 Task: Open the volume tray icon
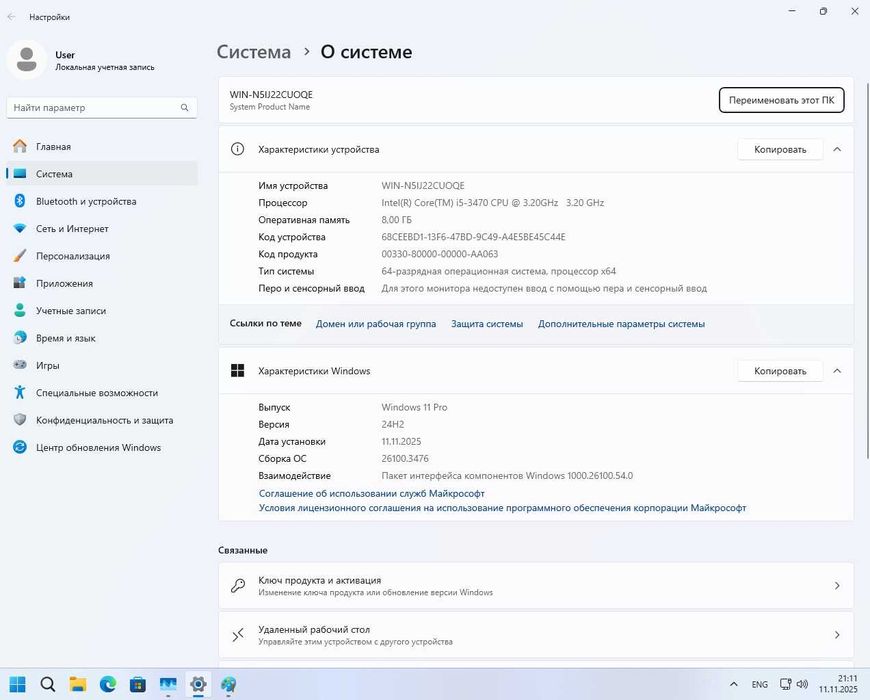pyautogui.click(x=802, y=684)
